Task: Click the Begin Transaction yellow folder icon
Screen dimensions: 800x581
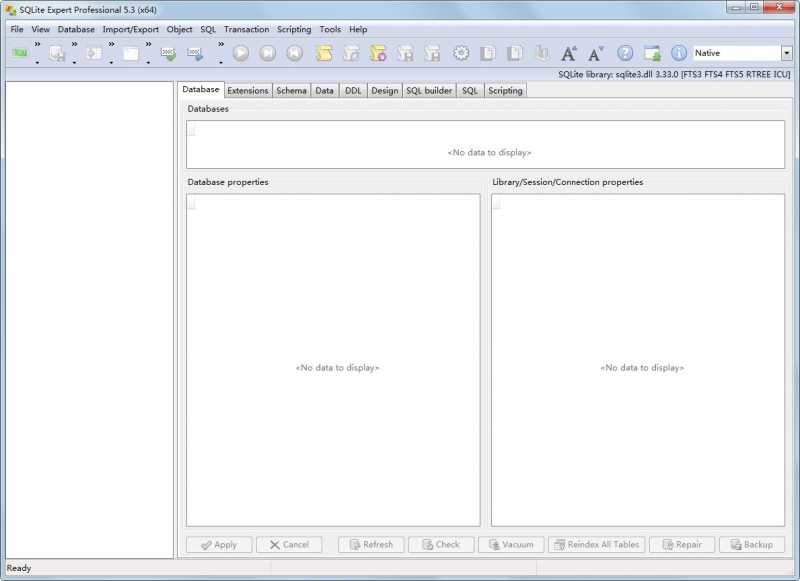Action: click(x=325, y=55)
